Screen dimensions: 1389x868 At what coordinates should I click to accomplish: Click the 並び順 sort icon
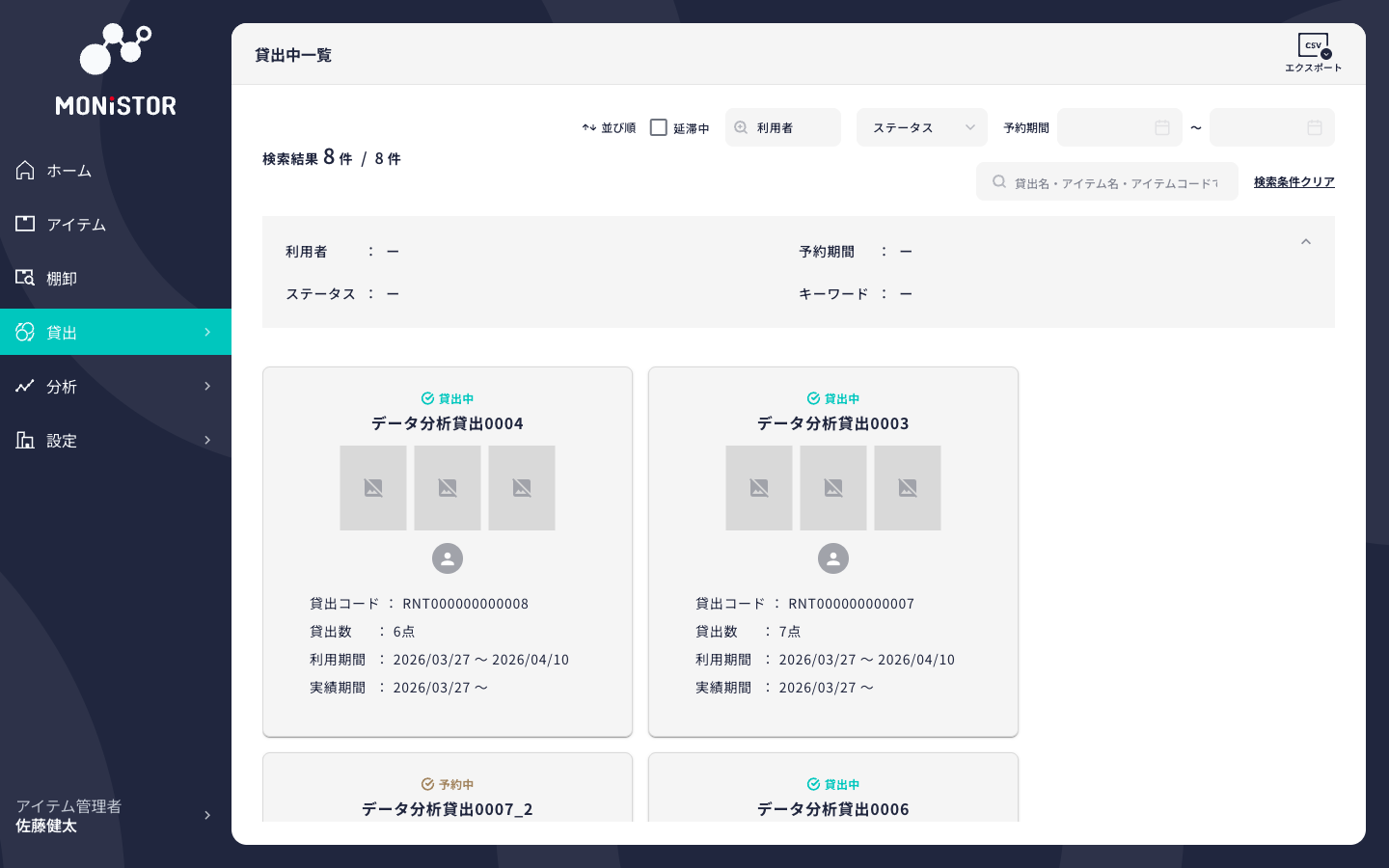pyautogui.click(x=588, y=127)
